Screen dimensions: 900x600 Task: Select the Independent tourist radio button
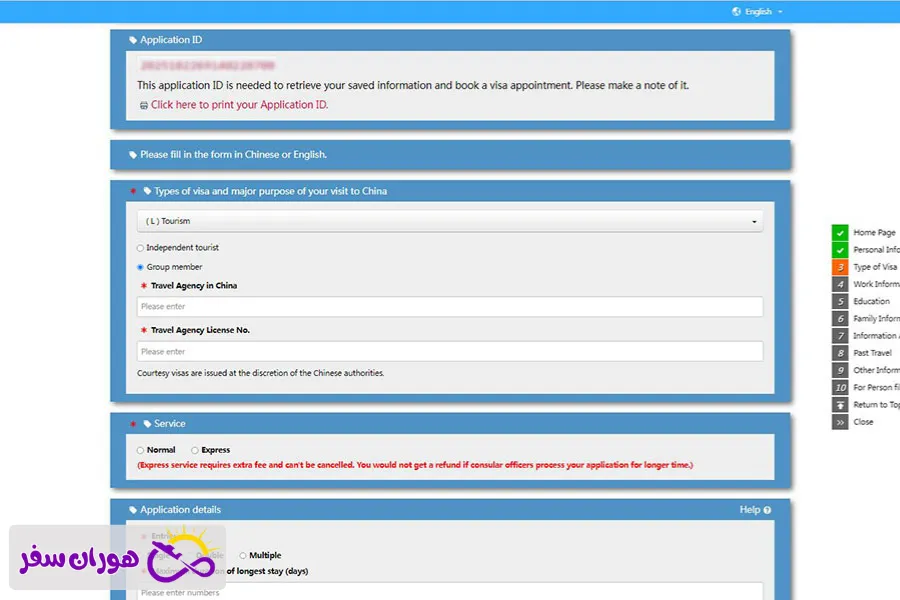pos(140,248)
